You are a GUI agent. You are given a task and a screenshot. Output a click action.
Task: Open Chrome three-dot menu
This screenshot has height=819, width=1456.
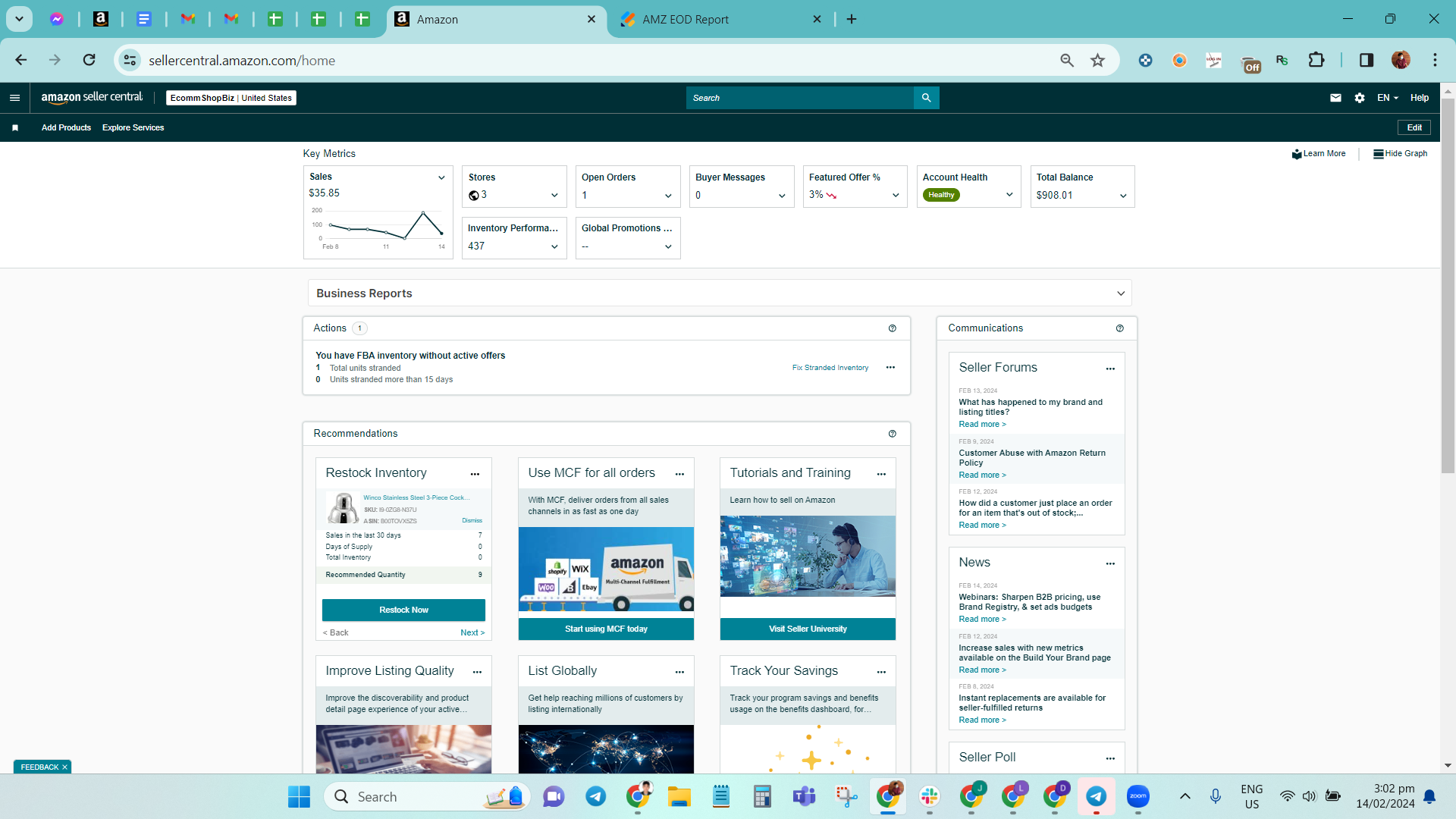point(1435,60)
